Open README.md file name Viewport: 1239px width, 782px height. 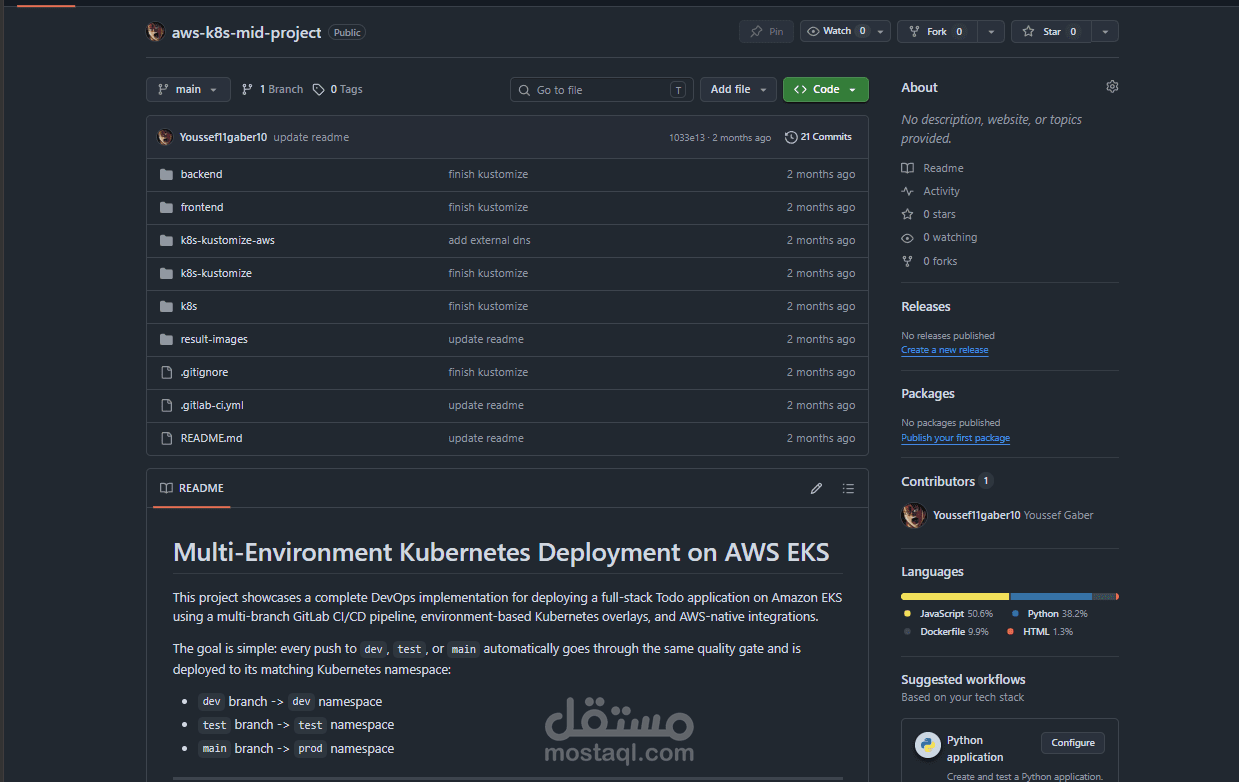pyautogui.click(x=211, y=438)
